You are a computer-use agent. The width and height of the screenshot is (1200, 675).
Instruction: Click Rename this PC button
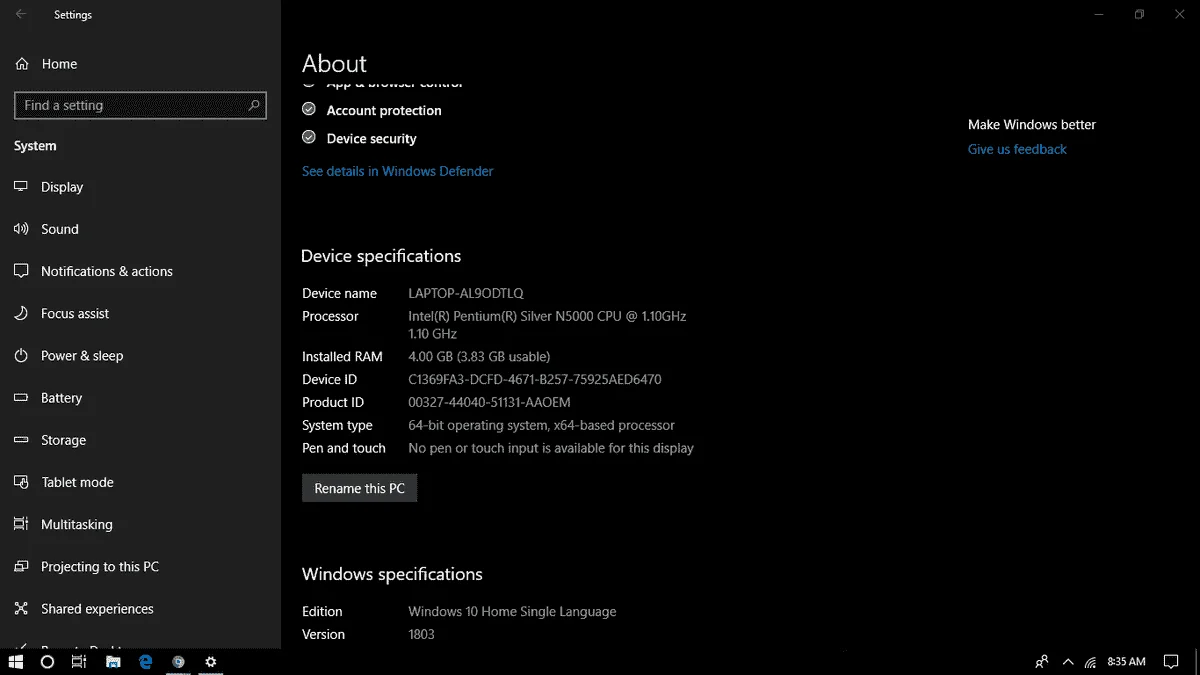tap(360, 488)
